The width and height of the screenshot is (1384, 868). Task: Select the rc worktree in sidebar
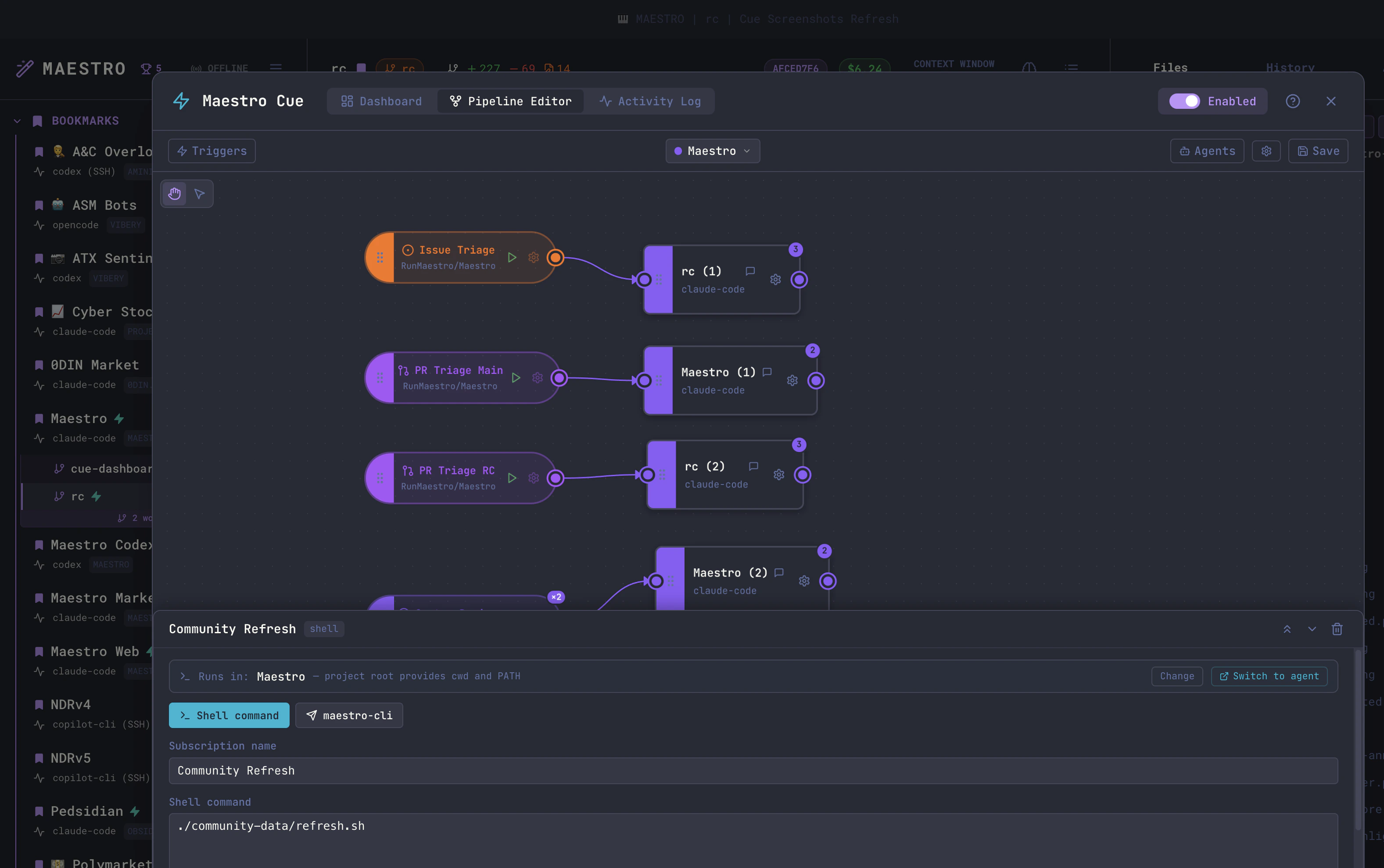[x=87, y=496]
